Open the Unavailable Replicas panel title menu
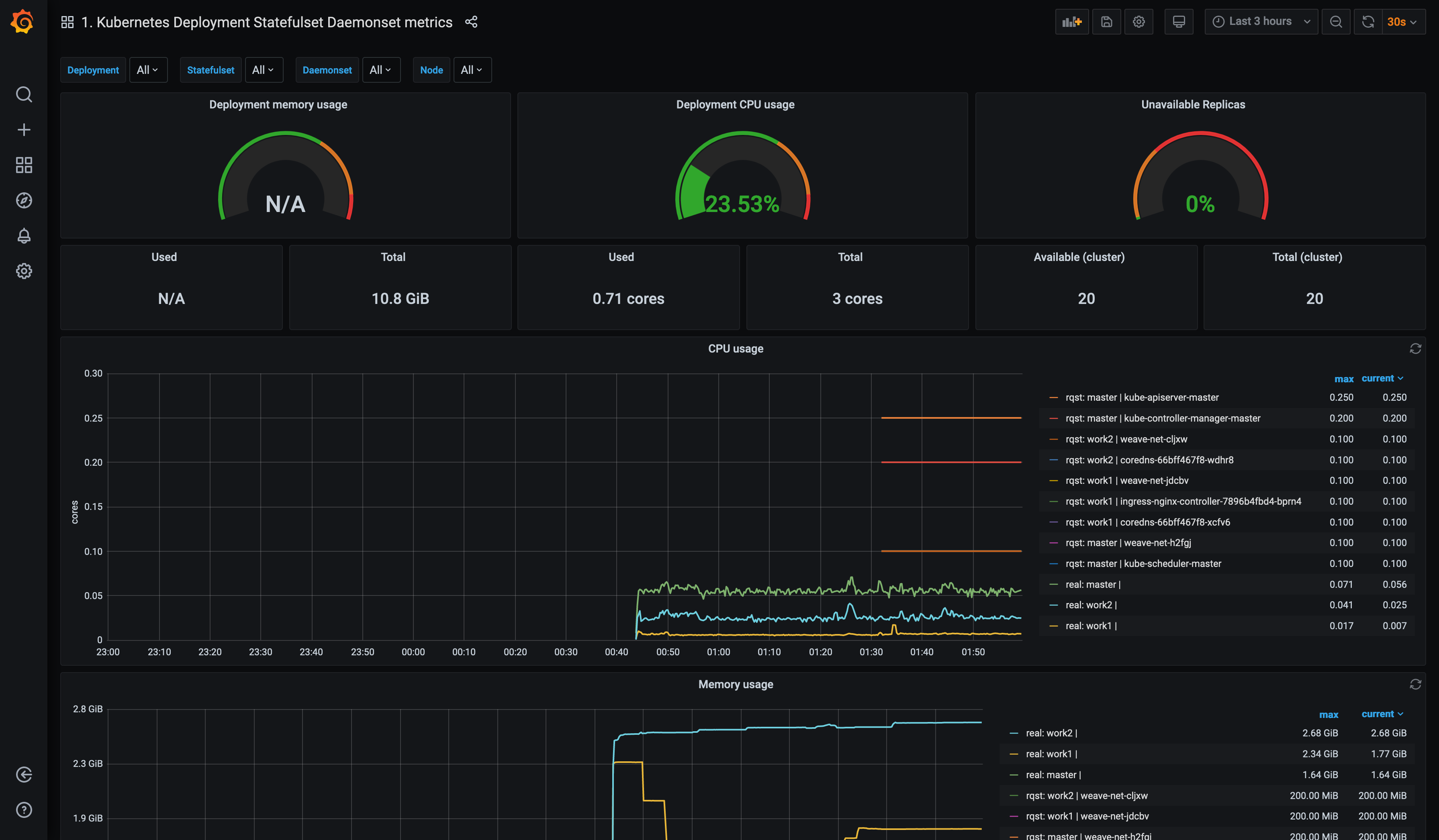Viewport: 1439px width, 840px height. pyautogui.click(x=1193, y=104)
